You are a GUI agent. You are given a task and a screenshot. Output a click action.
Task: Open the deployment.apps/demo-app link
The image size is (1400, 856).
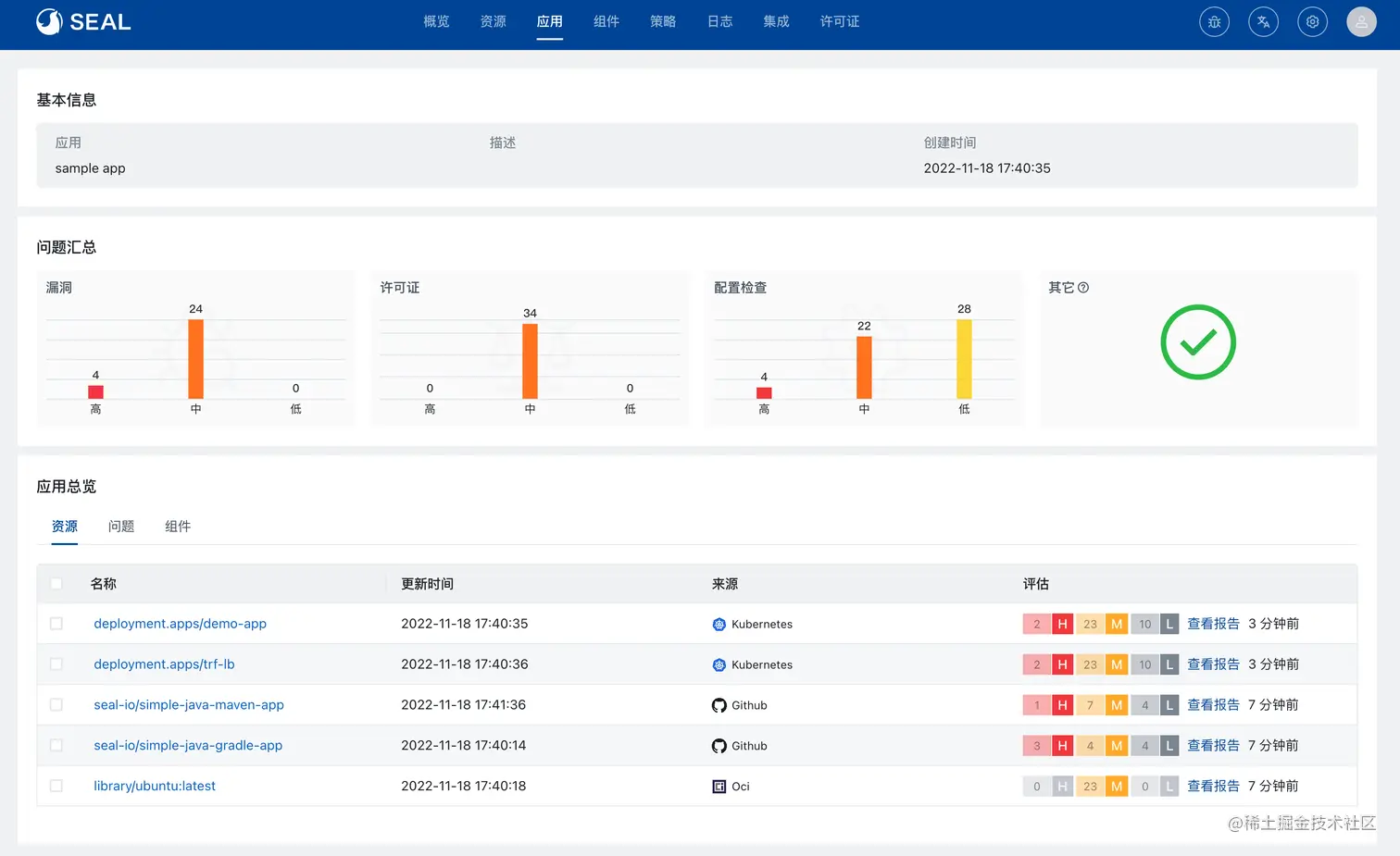coord(180,624)
